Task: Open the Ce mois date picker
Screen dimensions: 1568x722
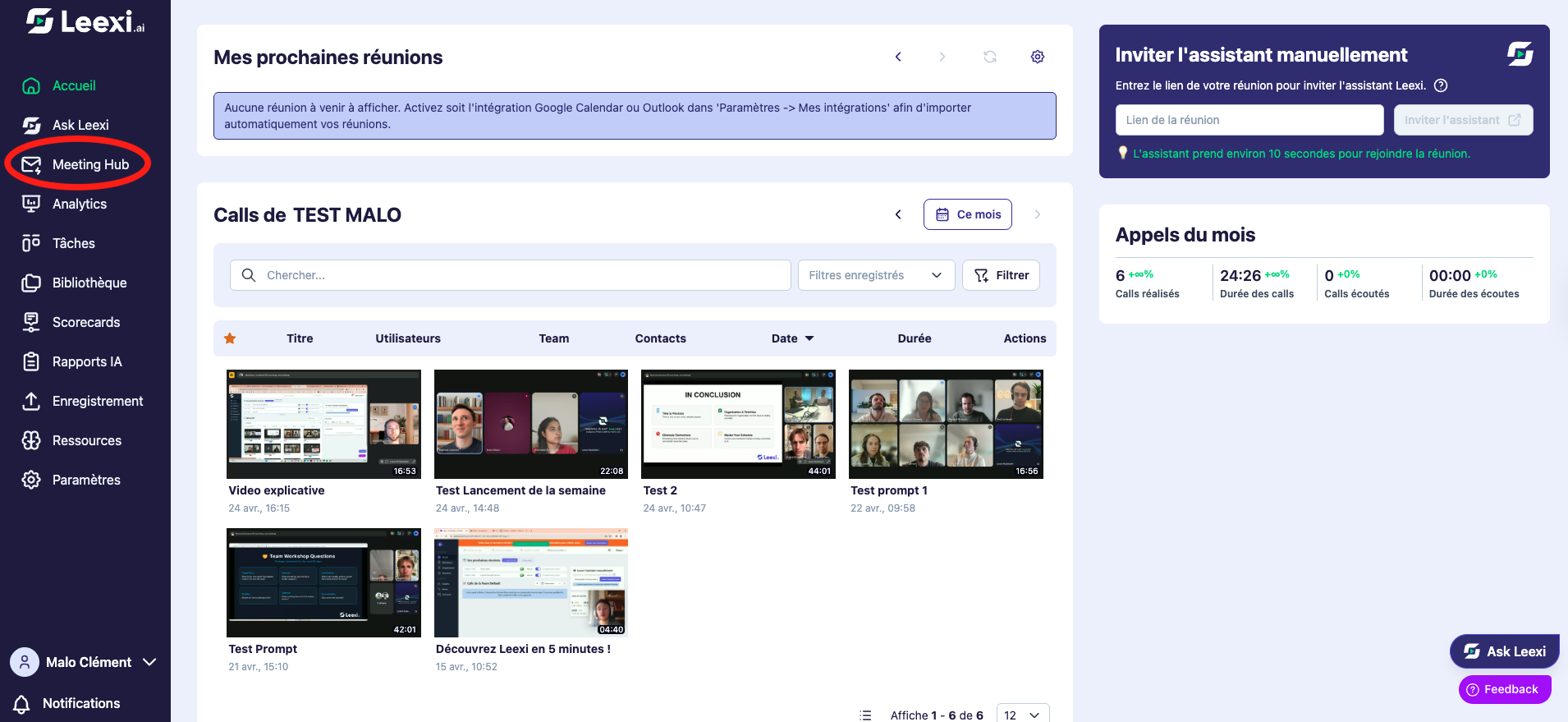Action: tap(968, 214)
